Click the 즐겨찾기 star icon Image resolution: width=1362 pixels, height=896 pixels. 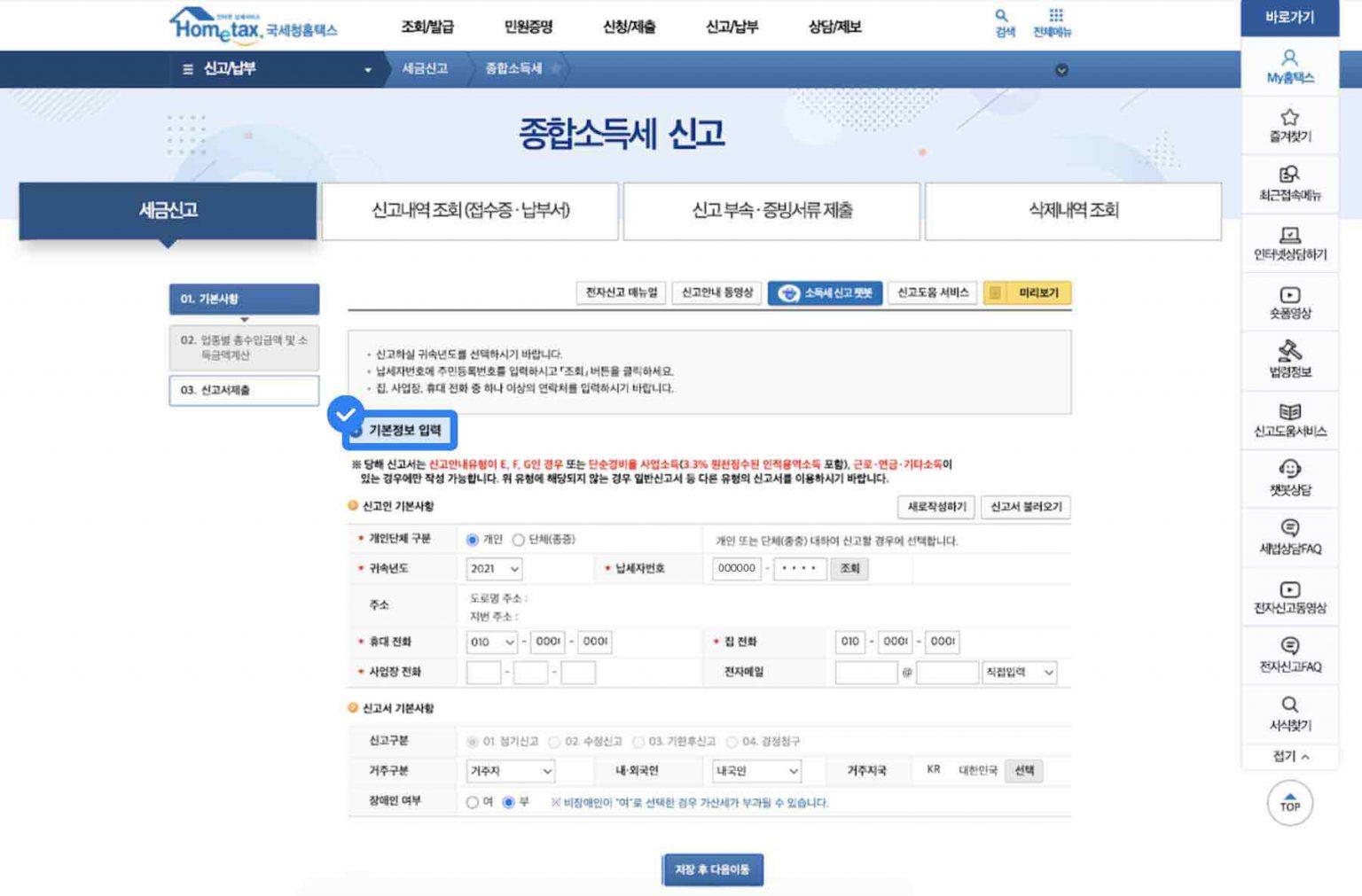coord(1289,117)
